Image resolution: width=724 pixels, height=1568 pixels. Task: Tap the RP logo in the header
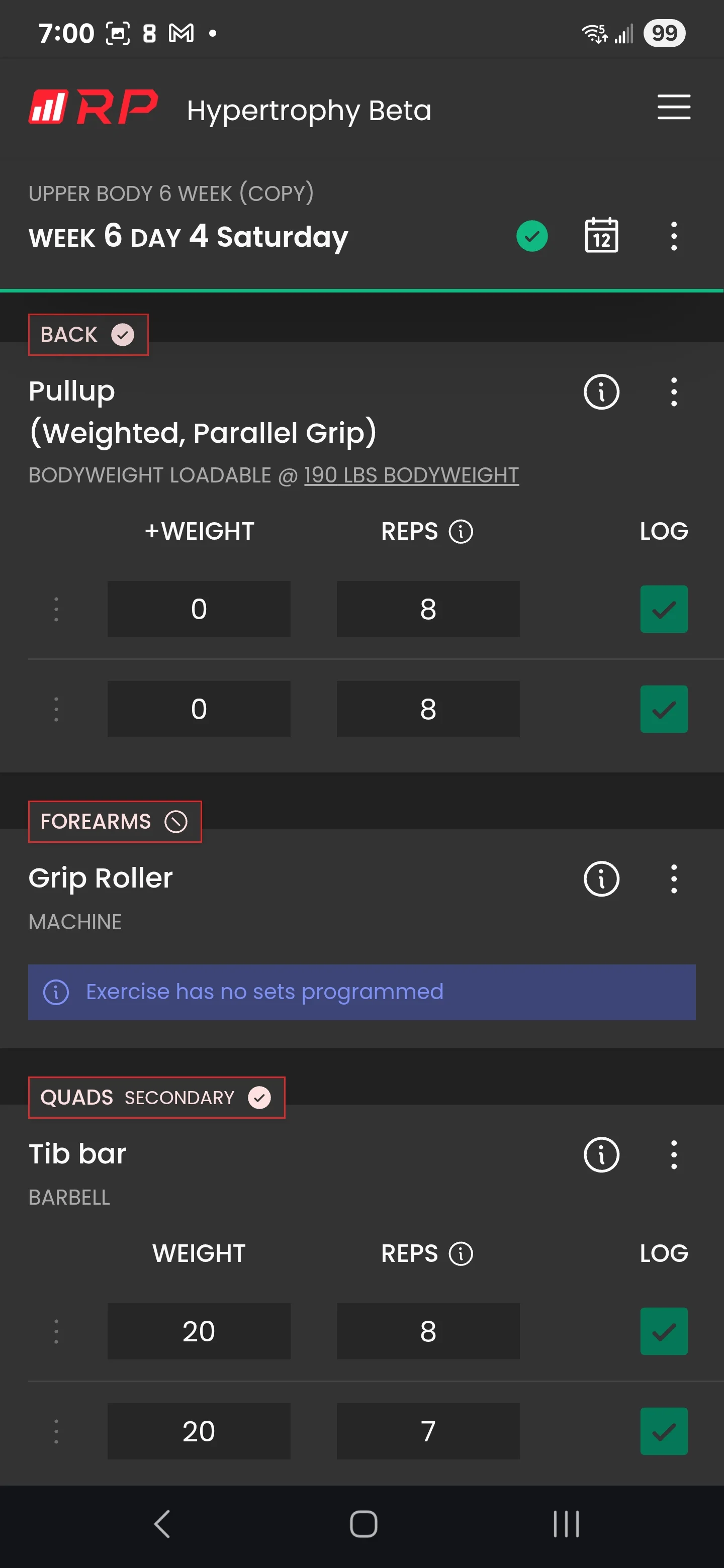[x=93, y=107]
